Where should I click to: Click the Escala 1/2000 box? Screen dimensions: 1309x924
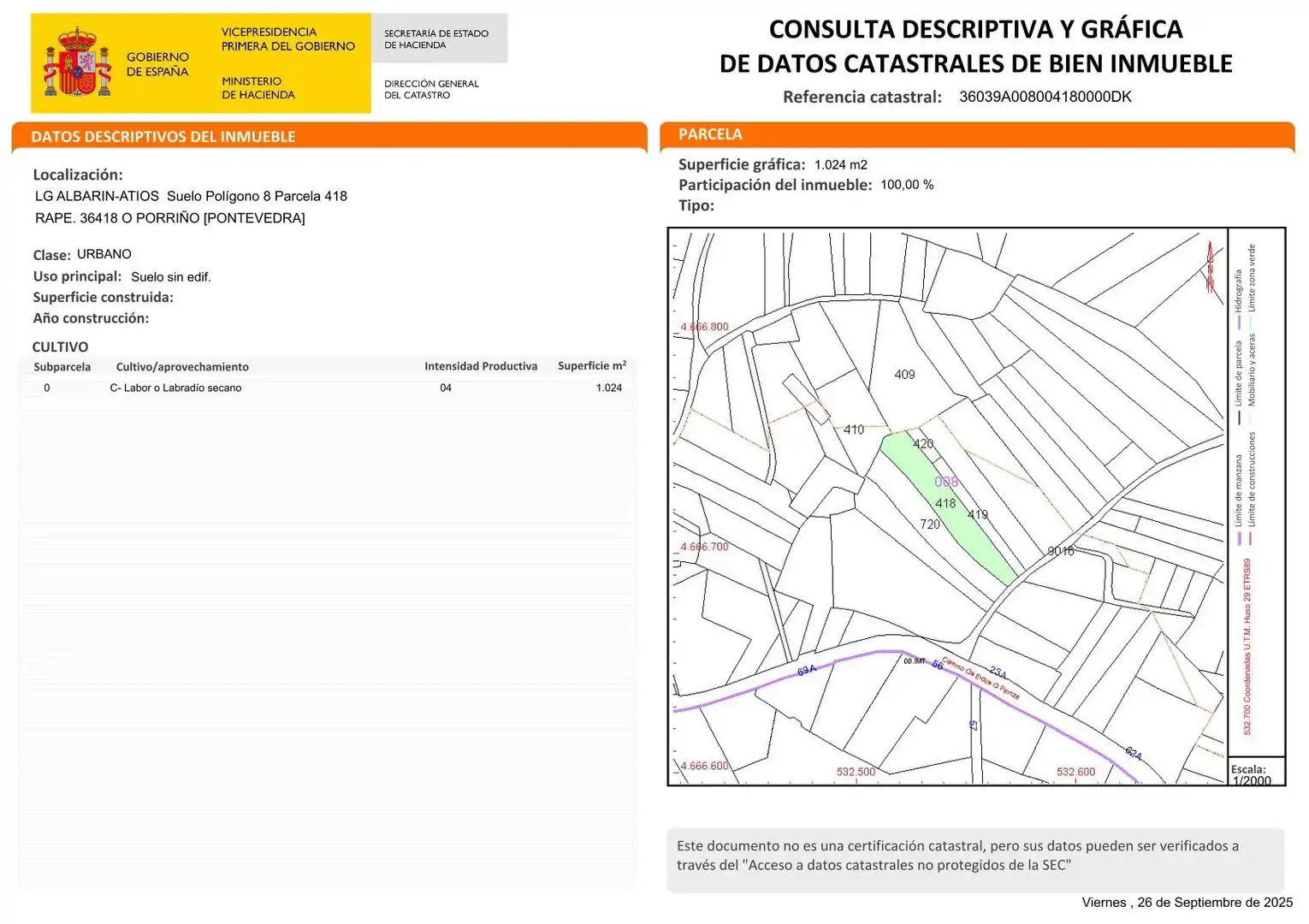coord(1256,773)
